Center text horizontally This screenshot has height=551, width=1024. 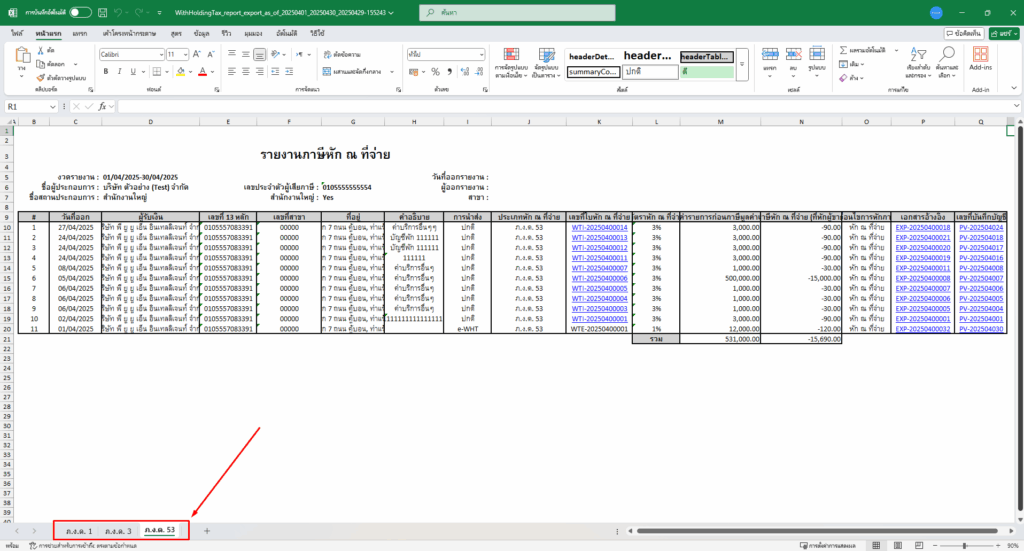[246, 72]
